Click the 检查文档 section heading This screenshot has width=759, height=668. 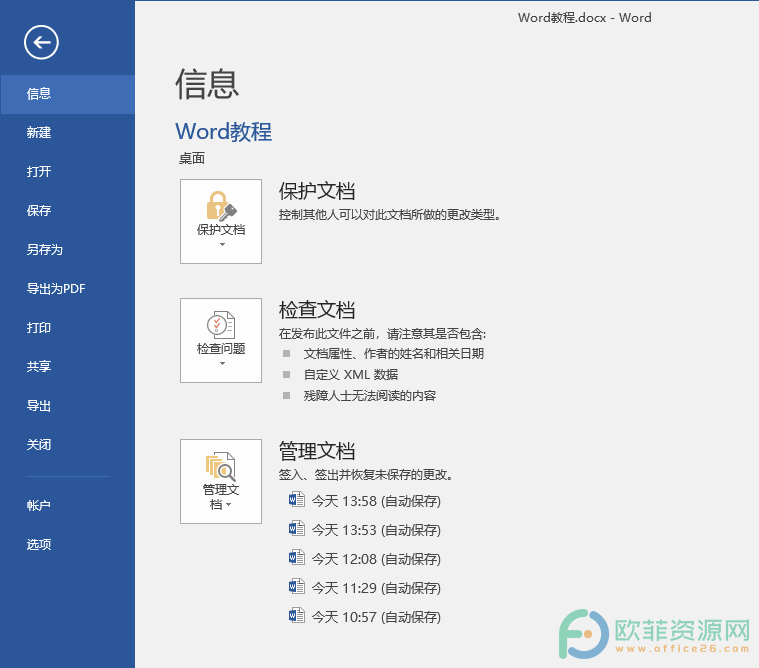[317, 310]
